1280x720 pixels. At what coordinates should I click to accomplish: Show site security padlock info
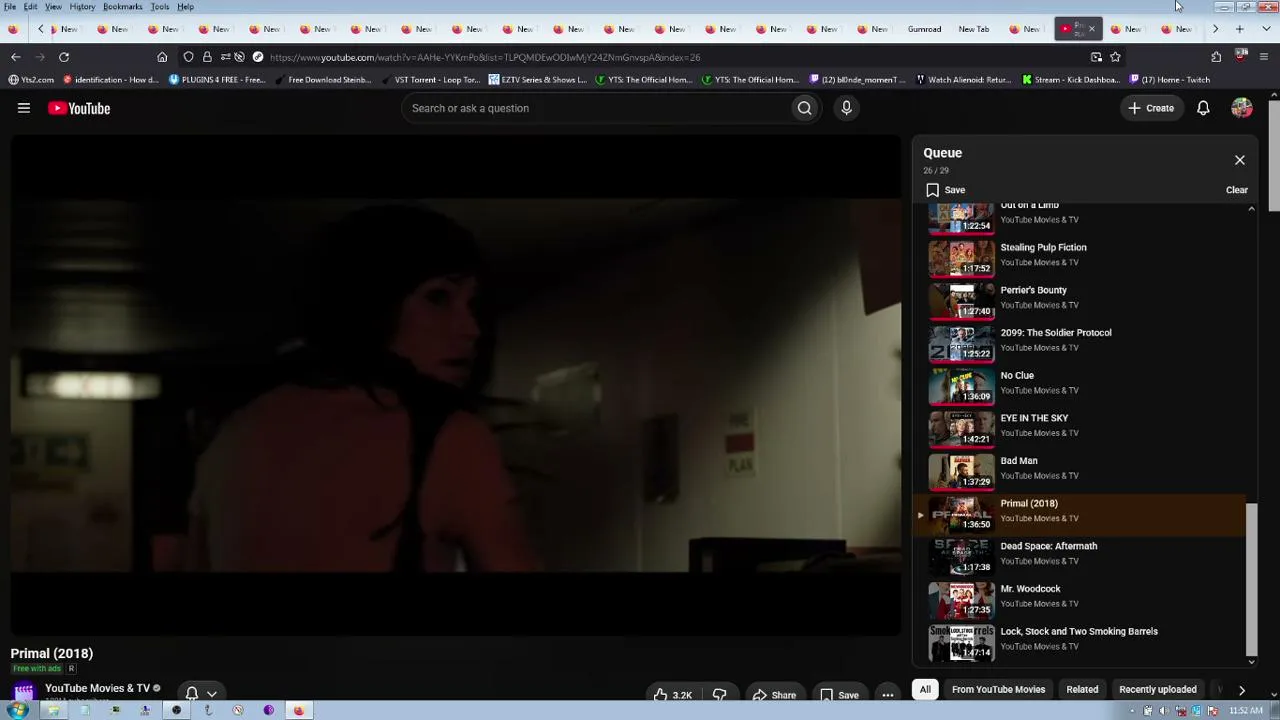click(207, 57)
